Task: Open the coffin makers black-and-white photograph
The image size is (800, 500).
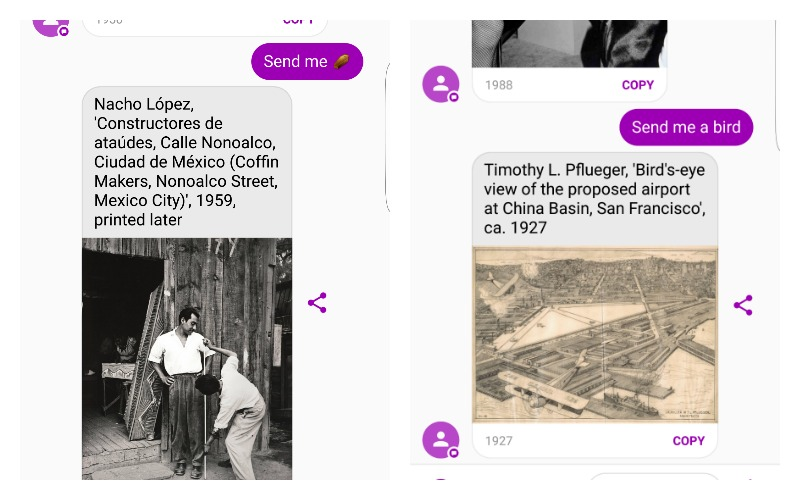Action: (187, 359)
